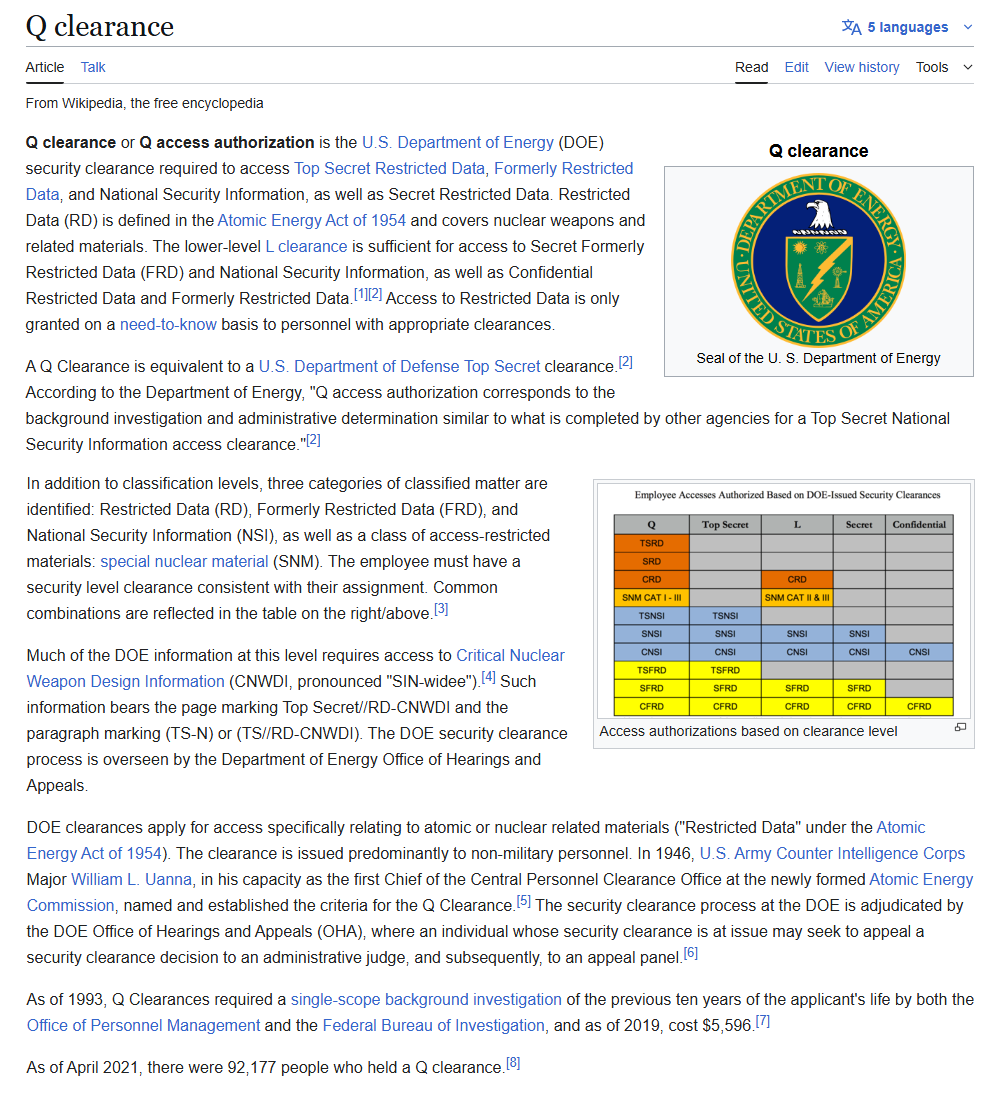Viewport: 997px width, 1098px height.
Task: Open the access authorizations table image
Action: (783, 599)
